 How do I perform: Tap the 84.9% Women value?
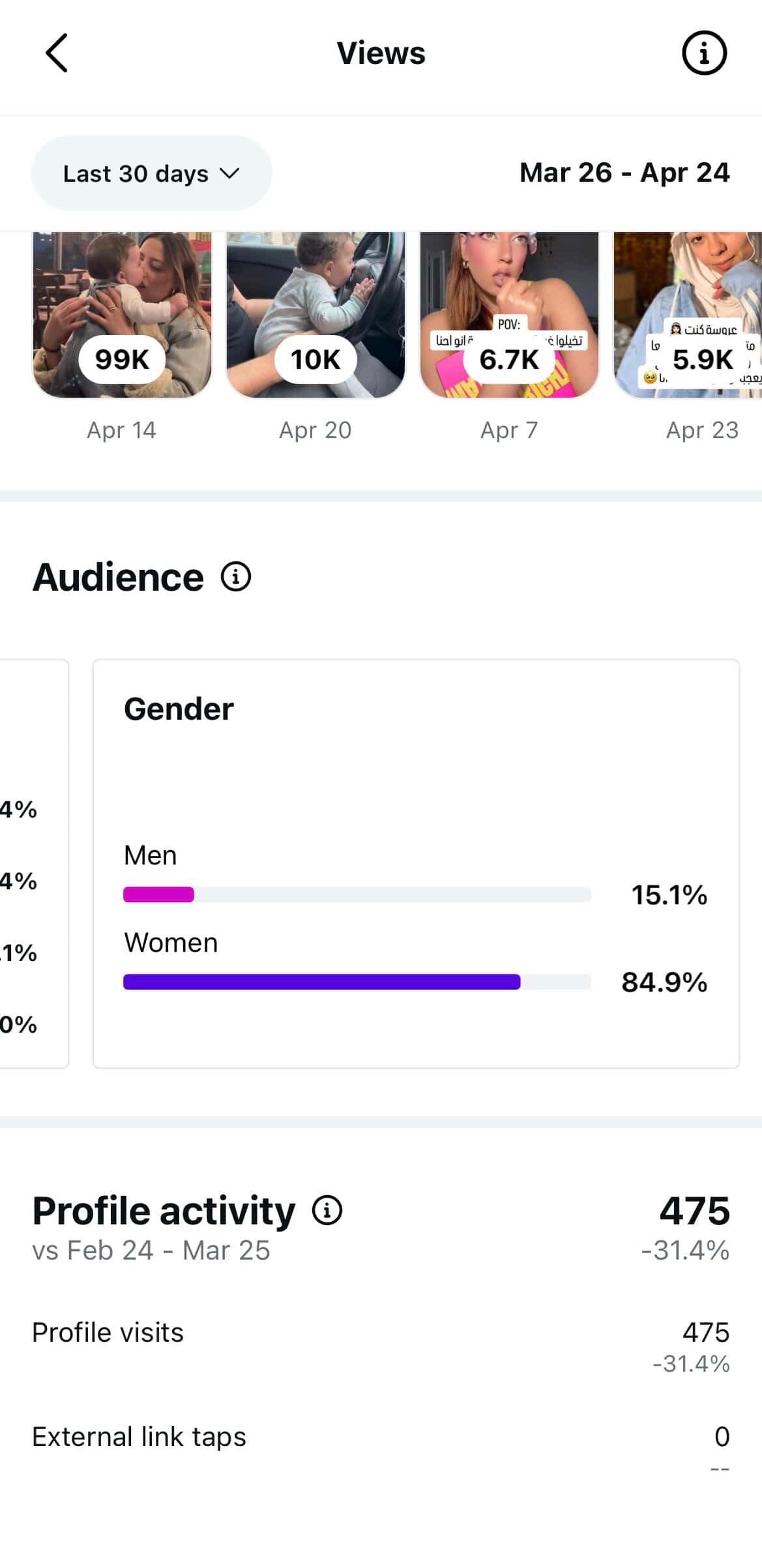click(x=664, y=982)
